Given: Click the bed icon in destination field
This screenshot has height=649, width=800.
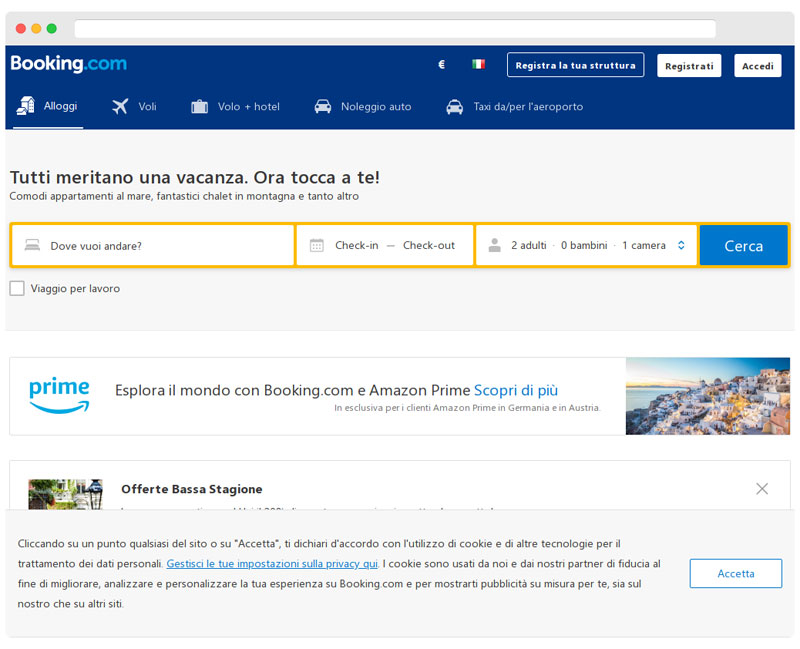Looking at the screenshot, I should [32, 245].
